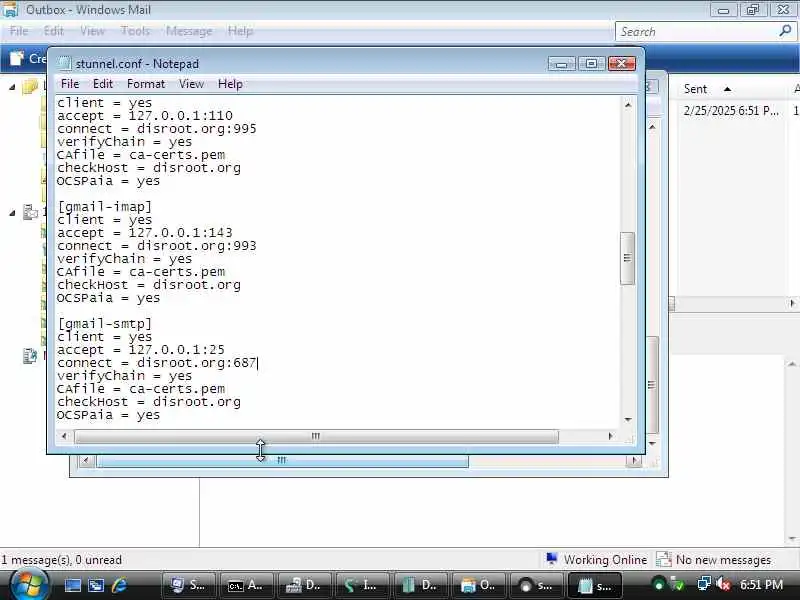Click the 'connect = disroot.org:993' line
This screenshot has width=800, height=600.
(x=157, y=246)
